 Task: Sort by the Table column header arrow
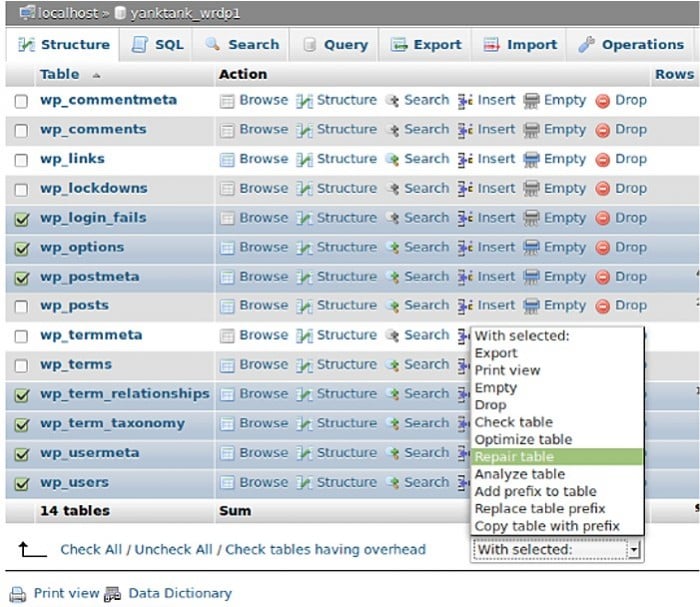click(x=96, y=76)
